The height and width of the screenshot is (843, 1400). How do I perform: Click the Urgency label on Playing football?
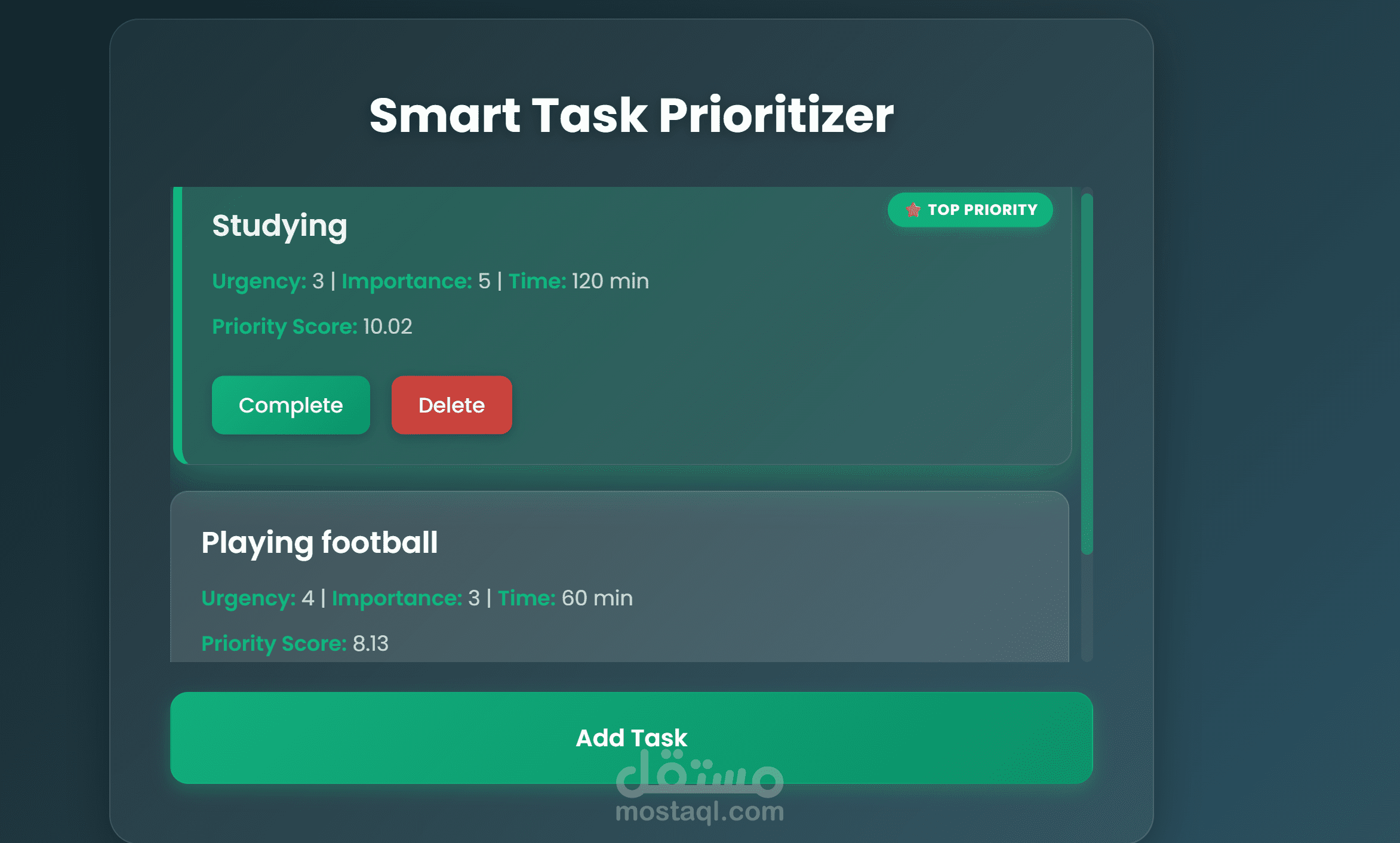[248, 598]
